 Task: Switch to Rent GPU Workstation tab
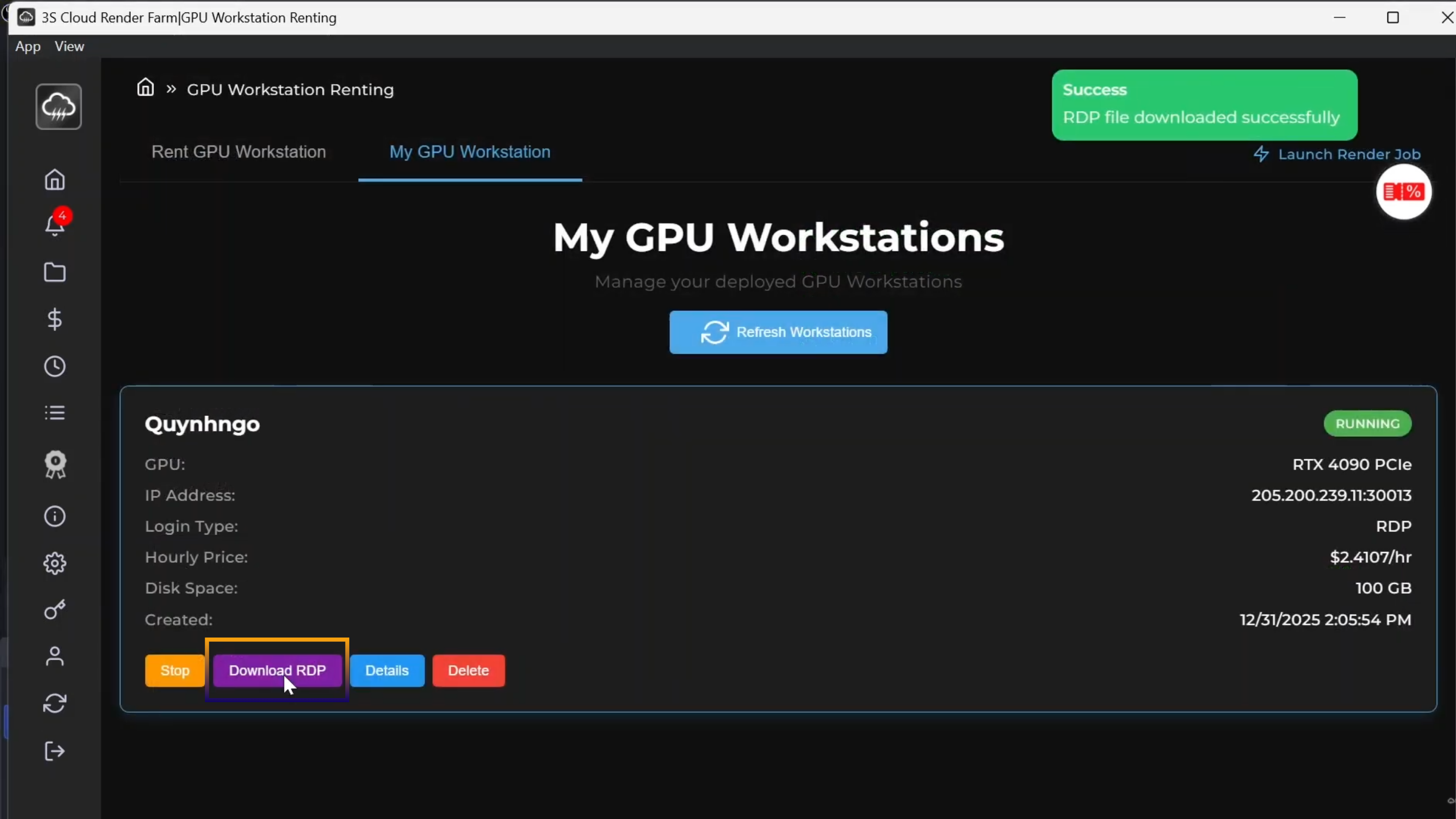(238, 152)
